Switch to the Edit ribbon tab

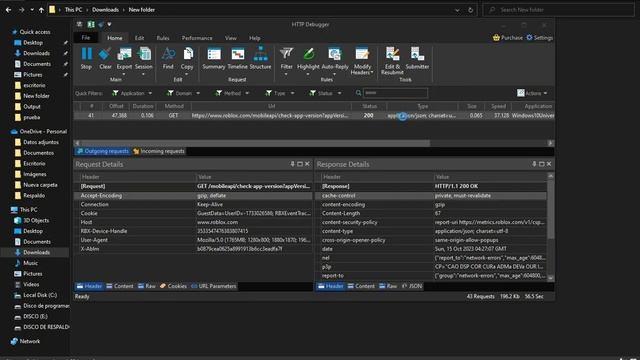(x=139, y=38)
